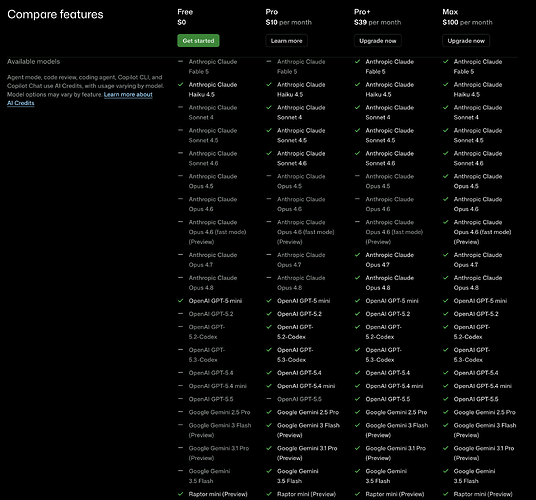
Task: Click the green Get started button
Action: tap(198, 41)
